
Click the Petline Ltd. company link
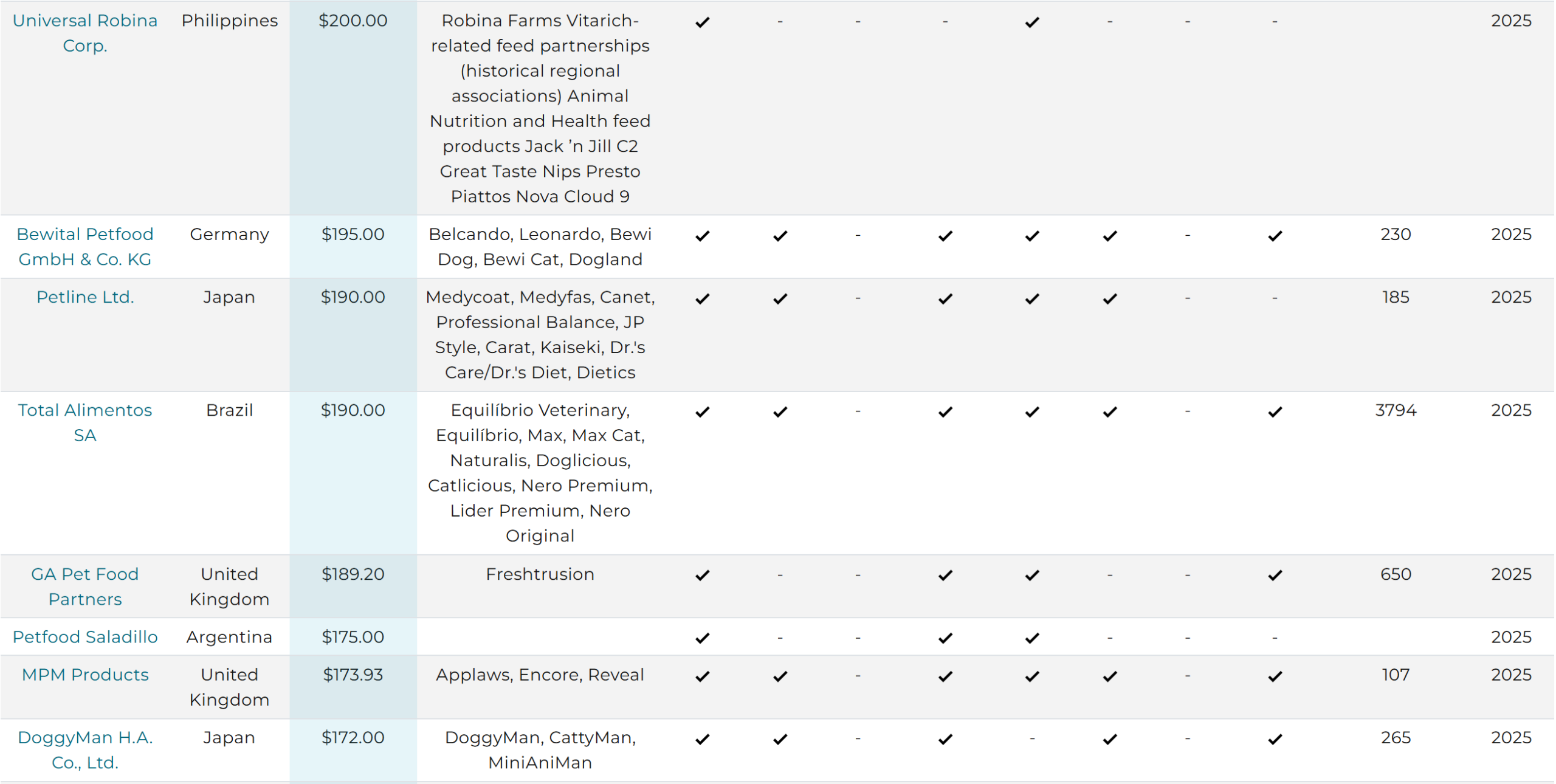coord(85,297)
